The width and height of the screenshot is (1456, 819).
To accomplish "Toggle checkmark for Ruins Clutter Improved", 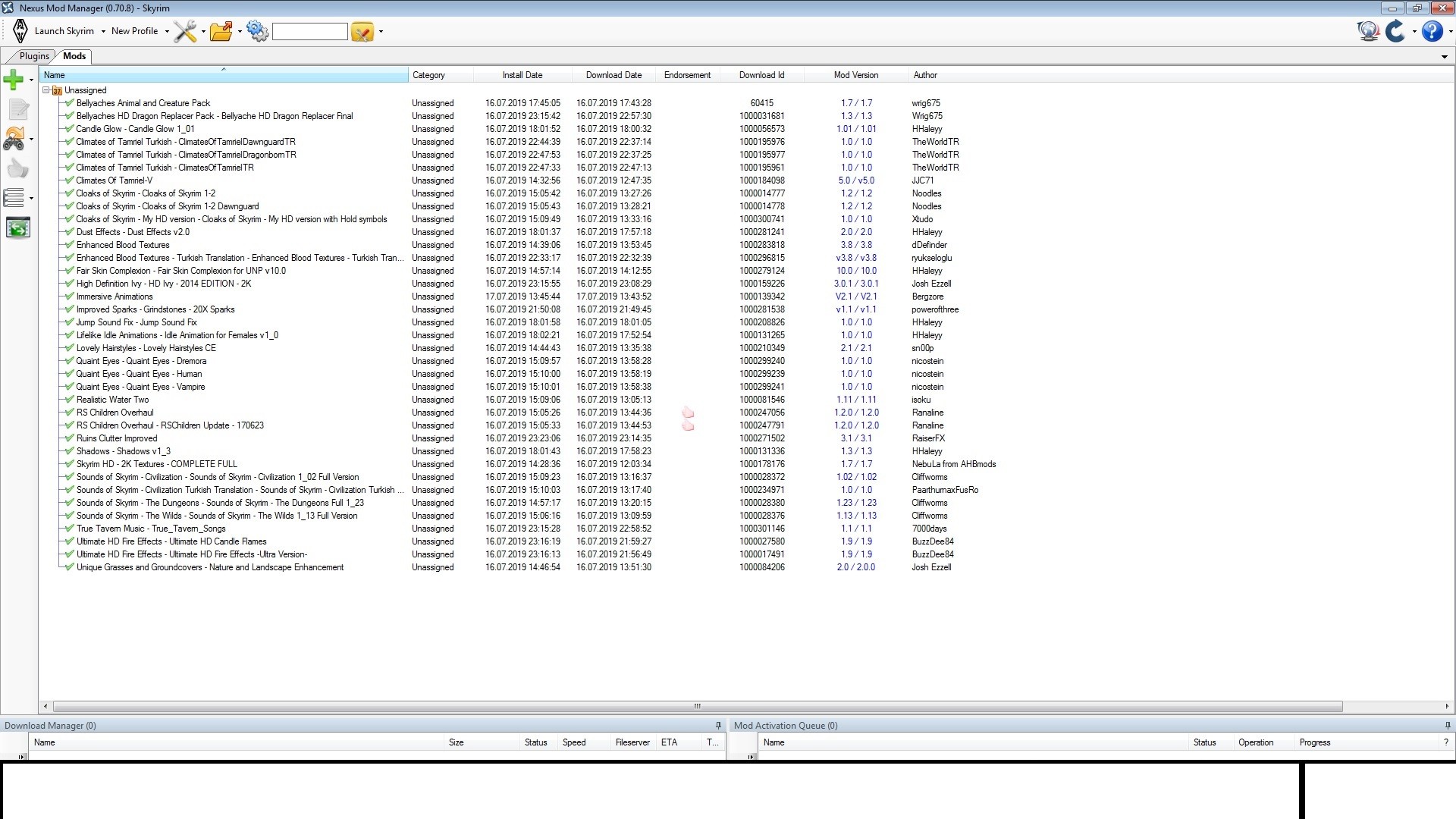I will point(69,438).
